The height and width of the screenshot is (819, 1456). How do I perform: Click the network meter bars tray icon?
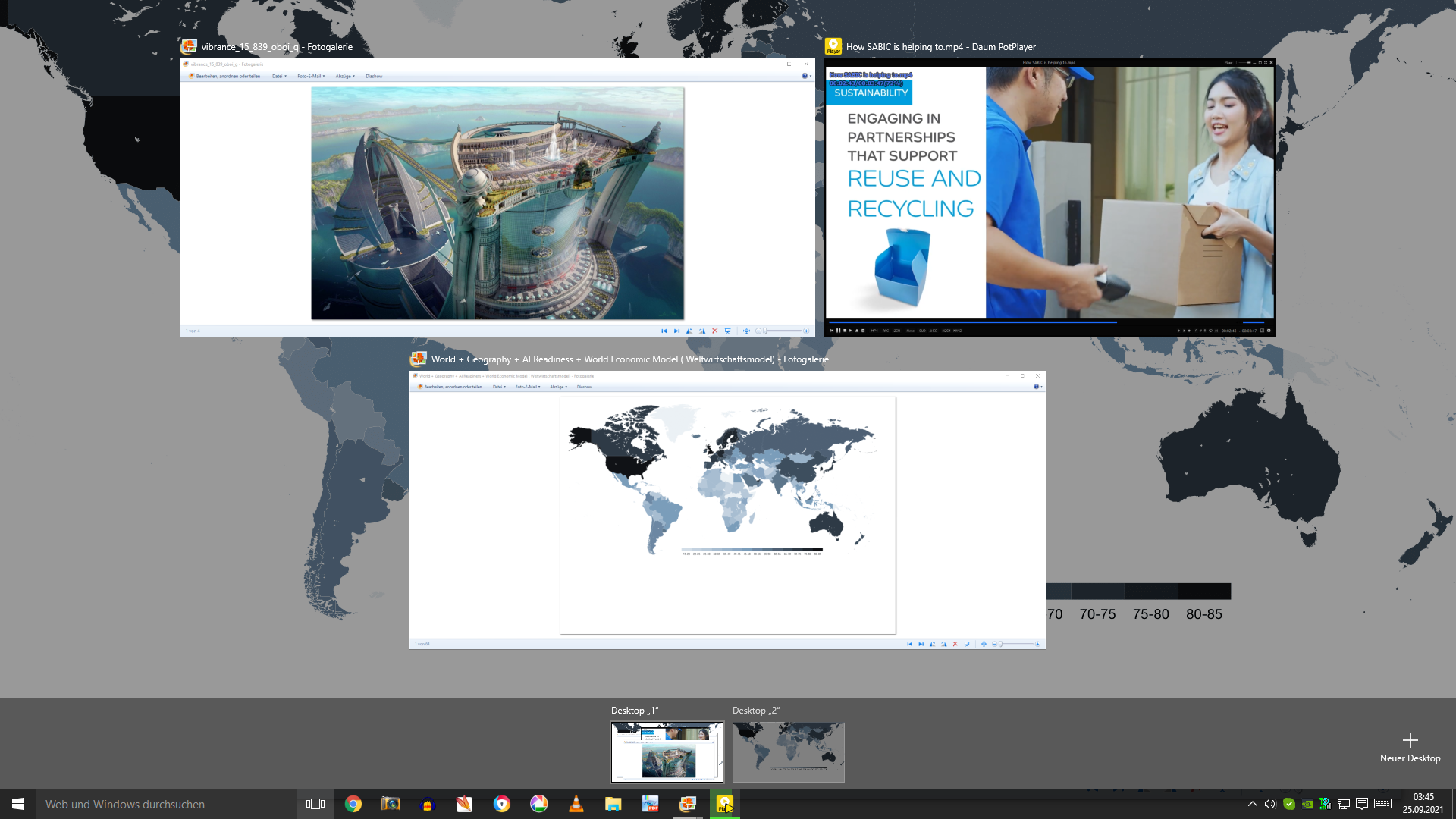1326,804
